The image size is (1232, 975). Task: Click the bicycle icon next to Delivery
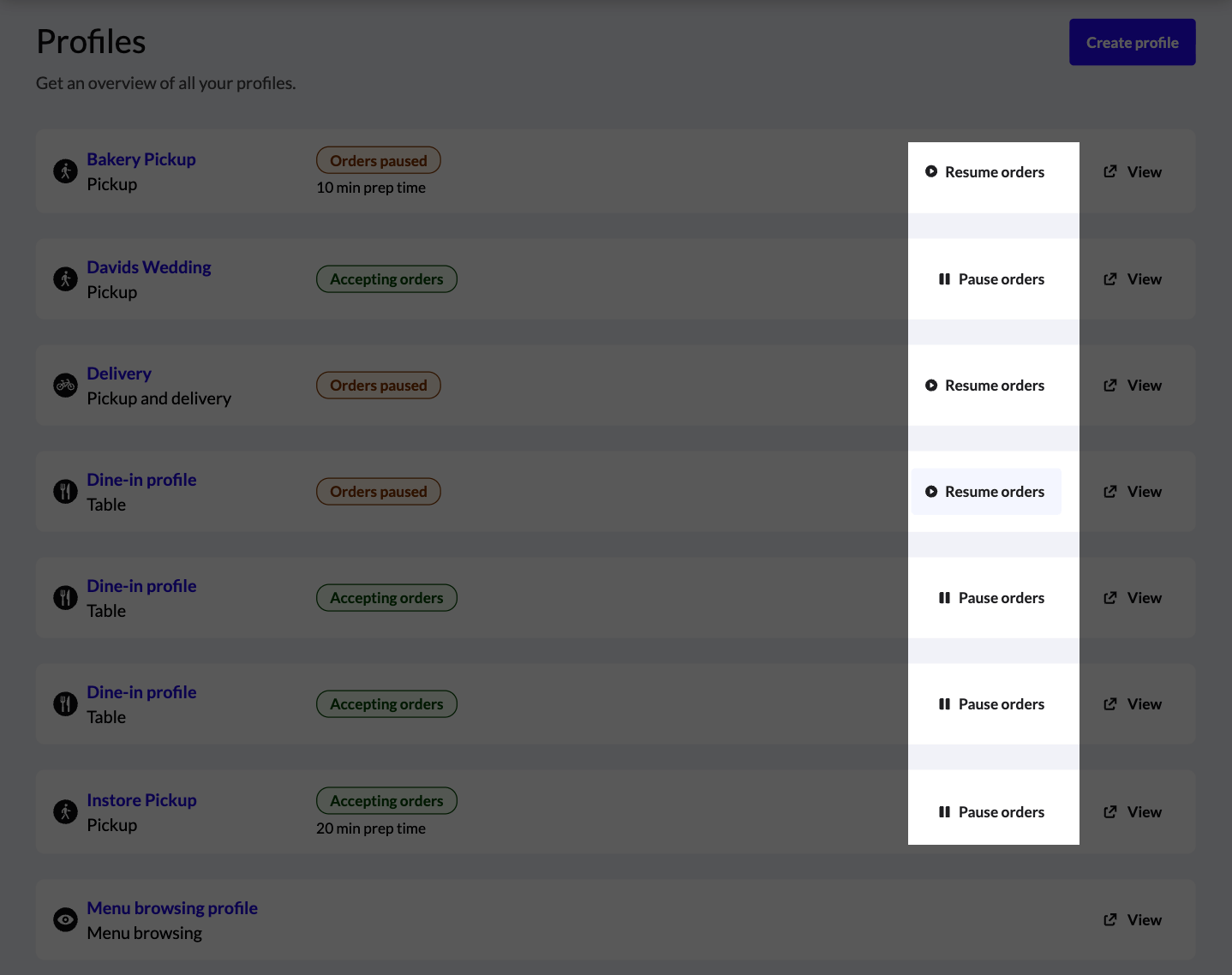click(x=65, y=386)
